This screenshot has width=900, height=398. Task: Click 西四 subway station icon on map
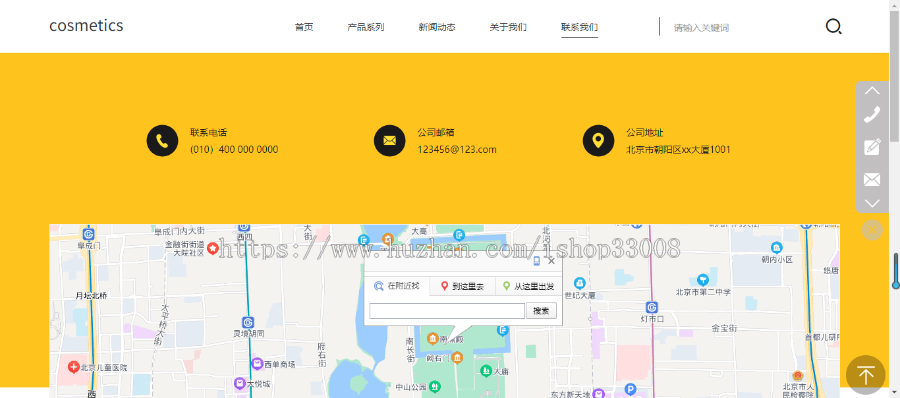pos(245,227)
